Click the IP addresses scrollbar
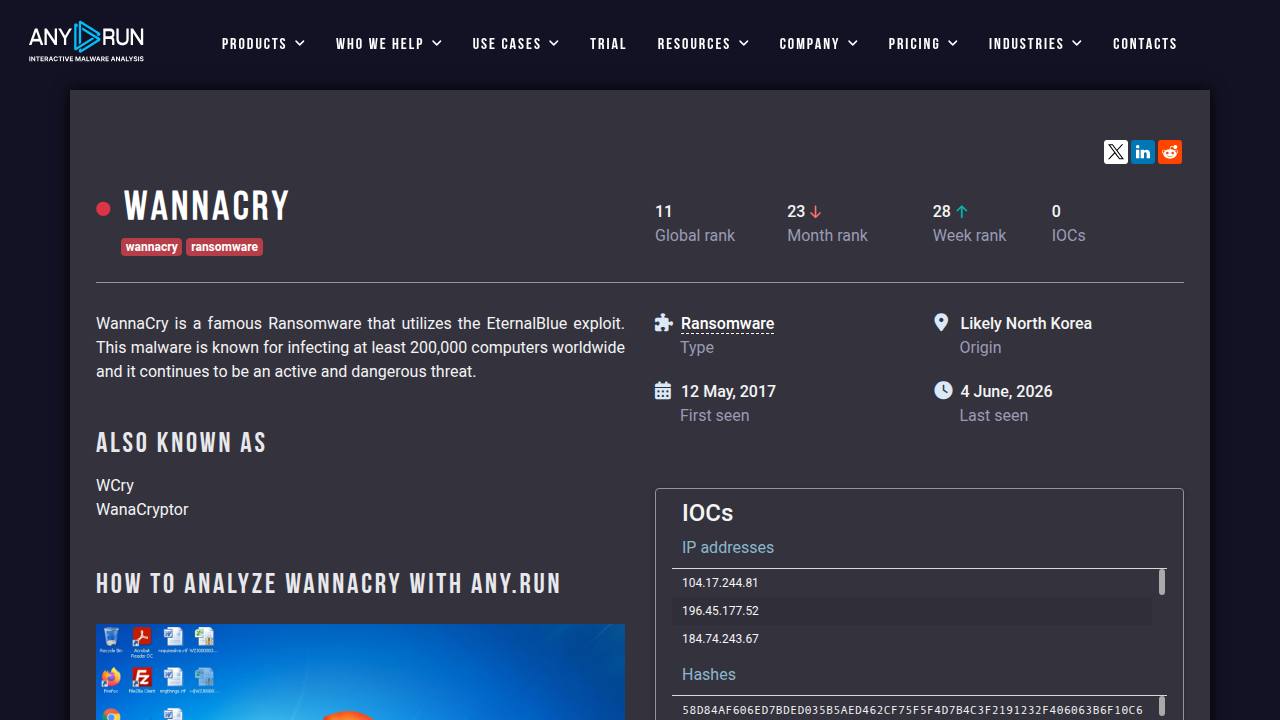Viewport: 1280px width, 720px height. coord(1162,582)
